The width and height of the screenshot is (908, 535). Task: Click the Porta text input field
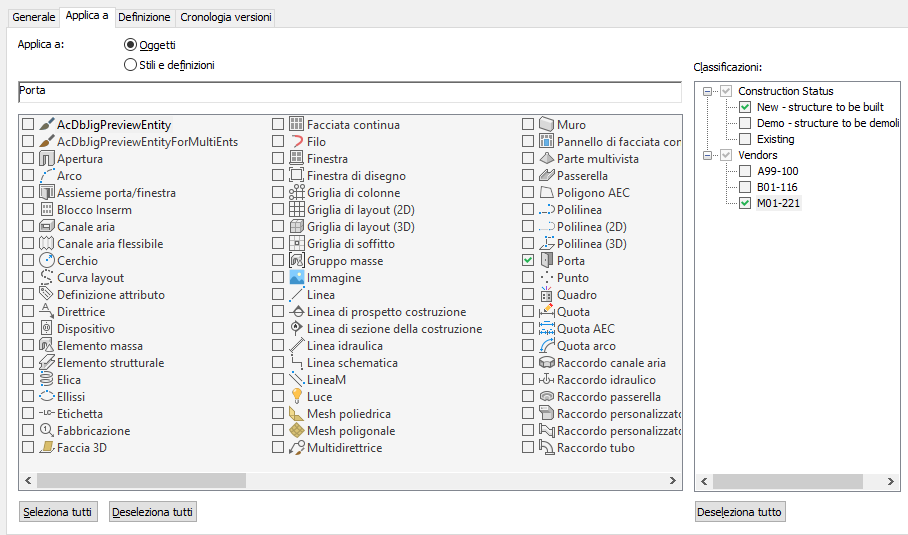tap(349, 91)
